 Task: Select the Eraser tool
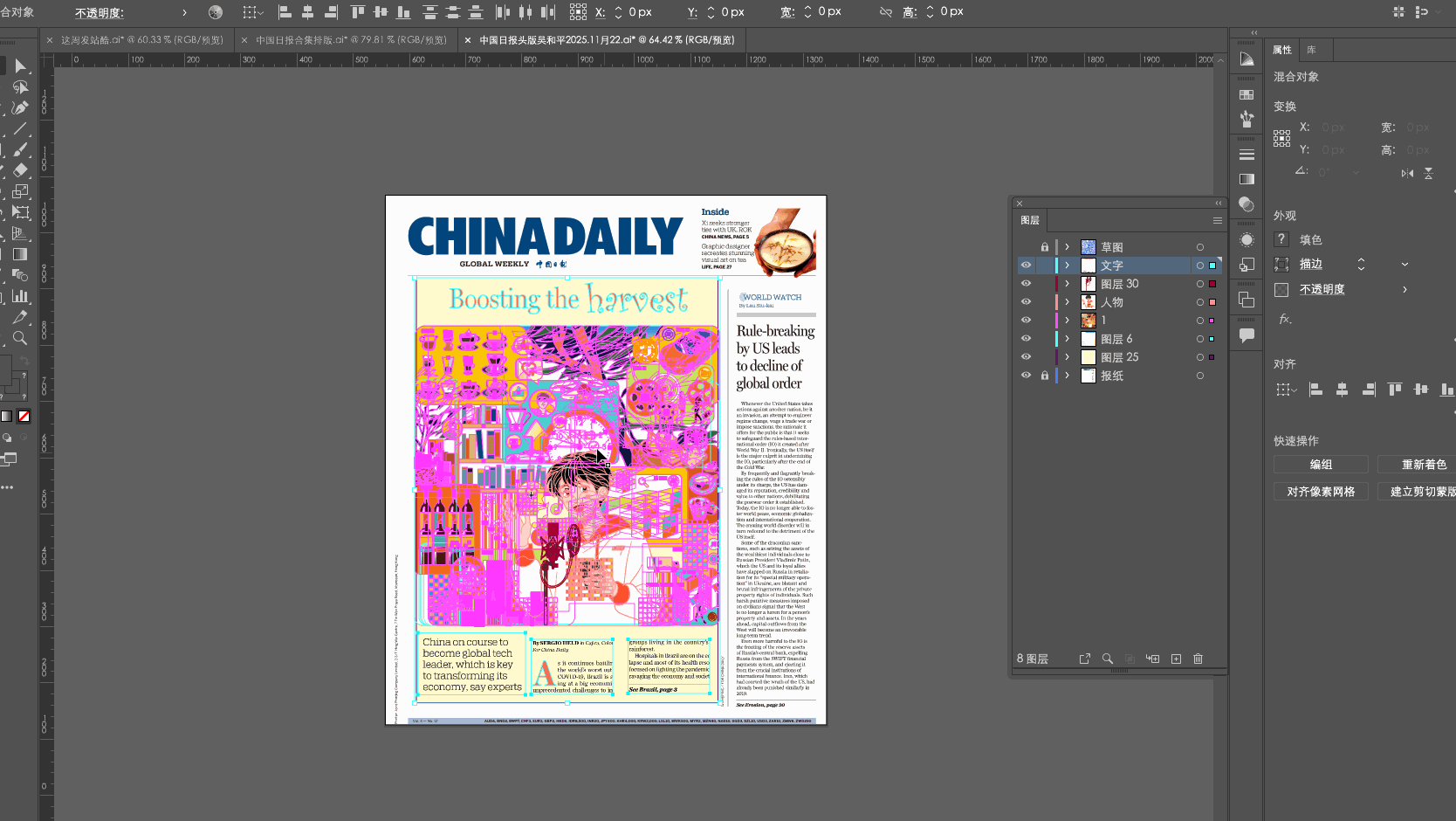(20, 170)
